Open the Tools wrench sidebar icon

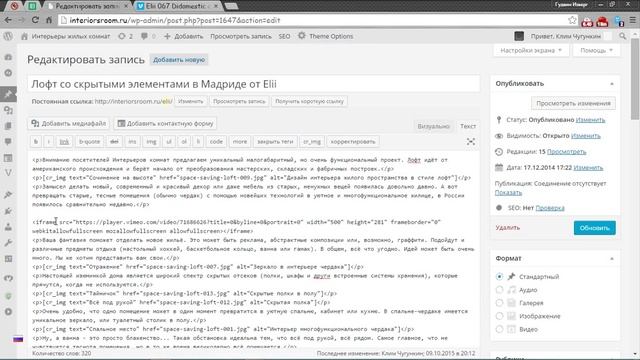point(8,243)
